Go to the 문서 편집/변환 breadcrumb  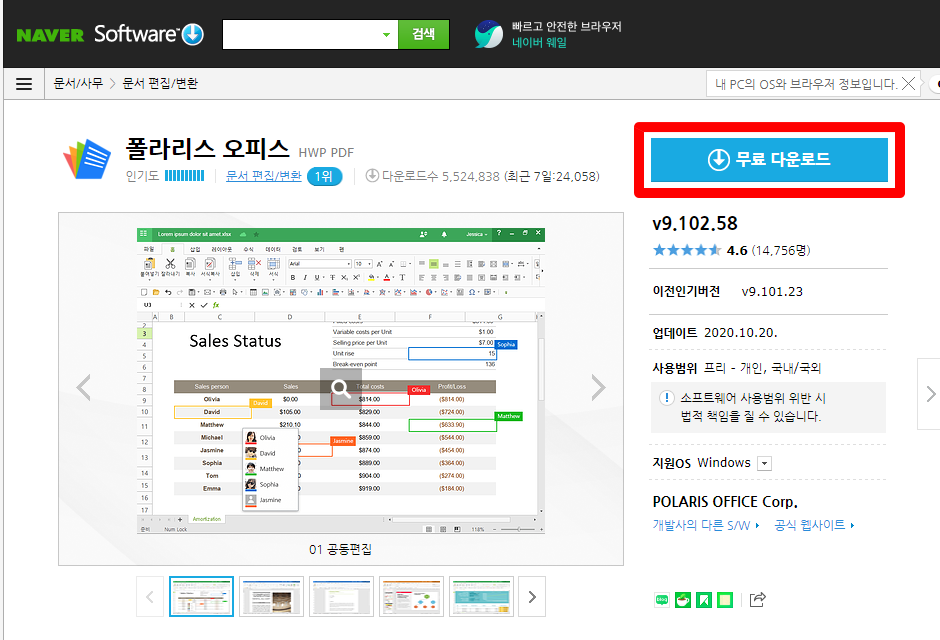[159, 83]
